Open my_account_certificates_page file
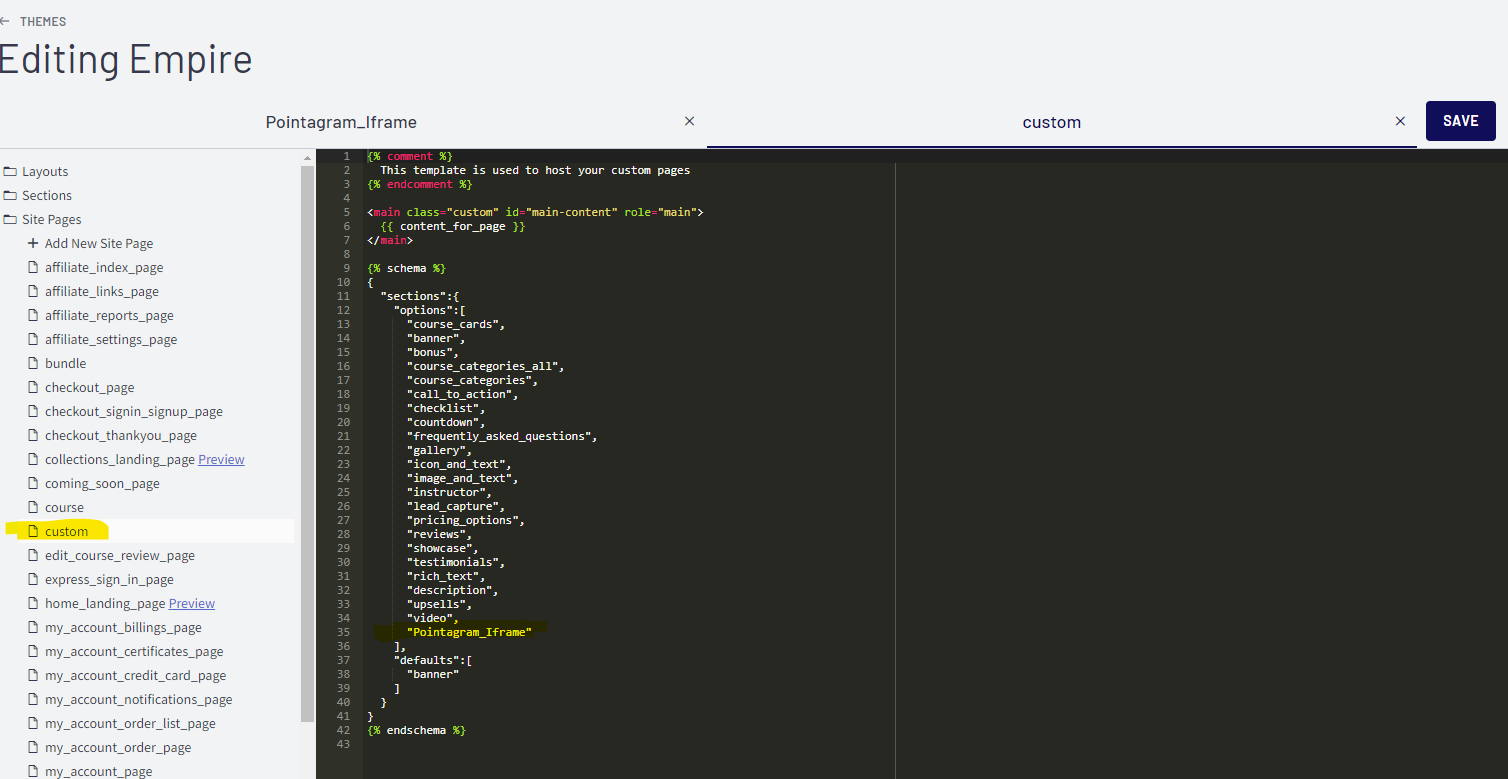 tap(134, 651)
